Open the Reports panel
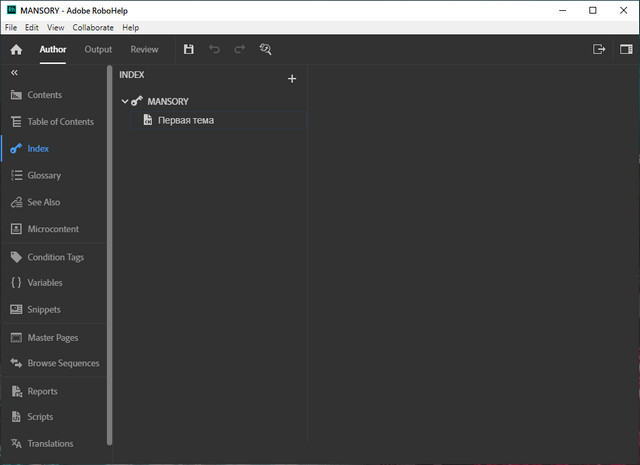The image size is (640, 465). tap(42, 391)
